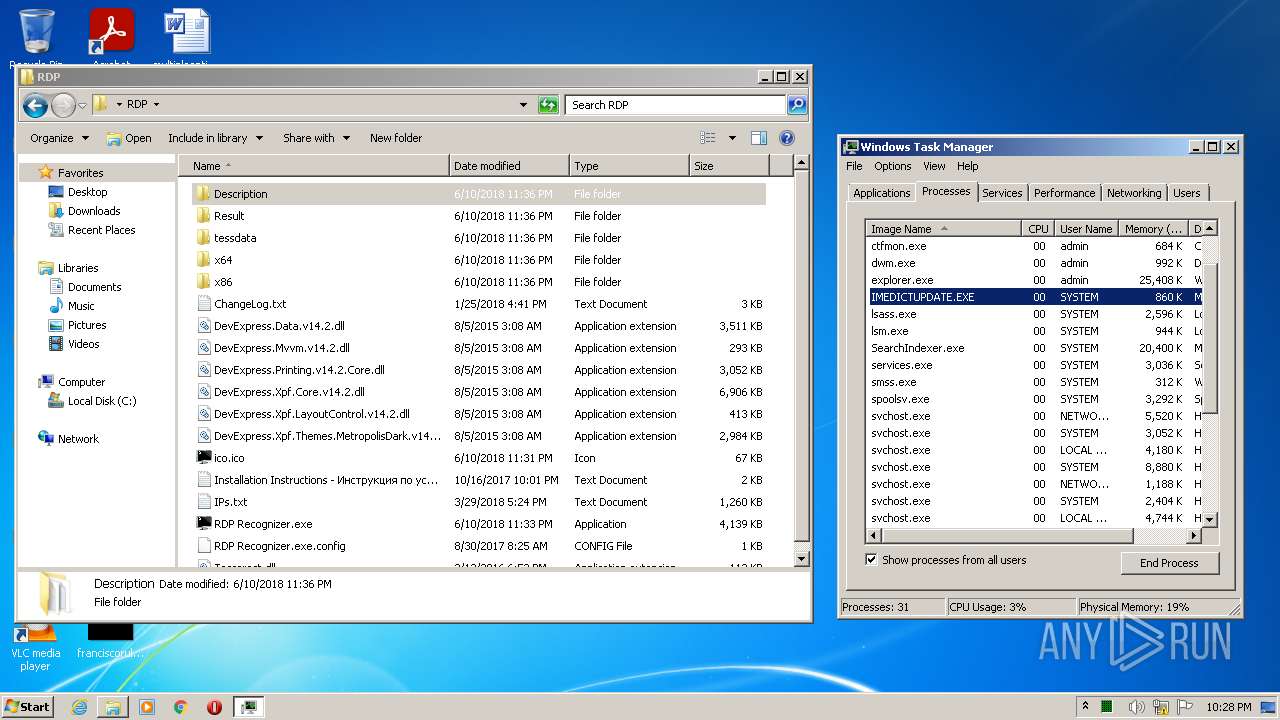The image size is (1280, 720).
Task: Select Music library
Action: [81, 306]
